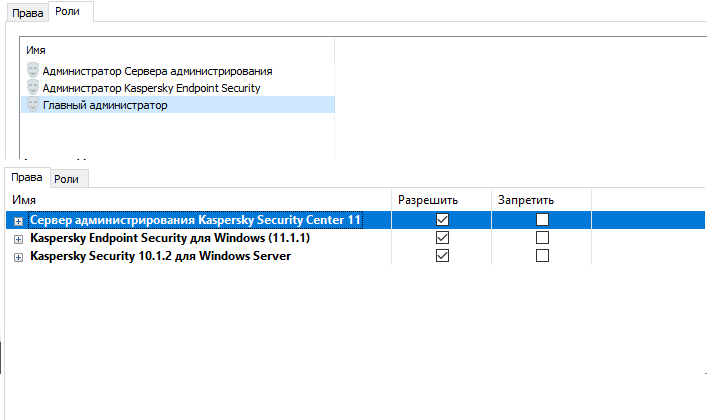Tick Запретить for Kaspersky Security 10.1.2
Screen dimensions: 707x420
pos(542,256)
